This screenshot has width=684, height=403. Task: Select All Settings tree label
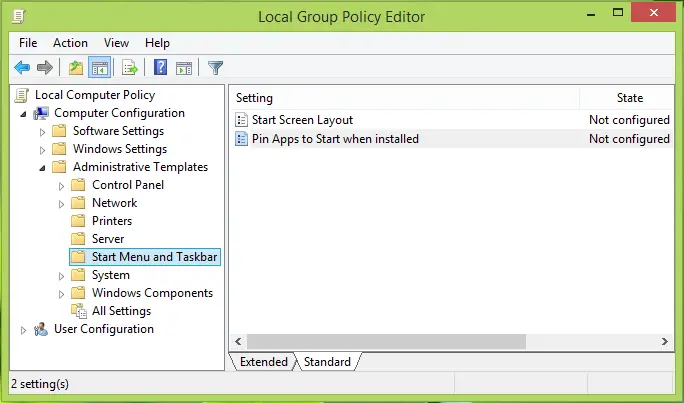[x=121, y=311]
